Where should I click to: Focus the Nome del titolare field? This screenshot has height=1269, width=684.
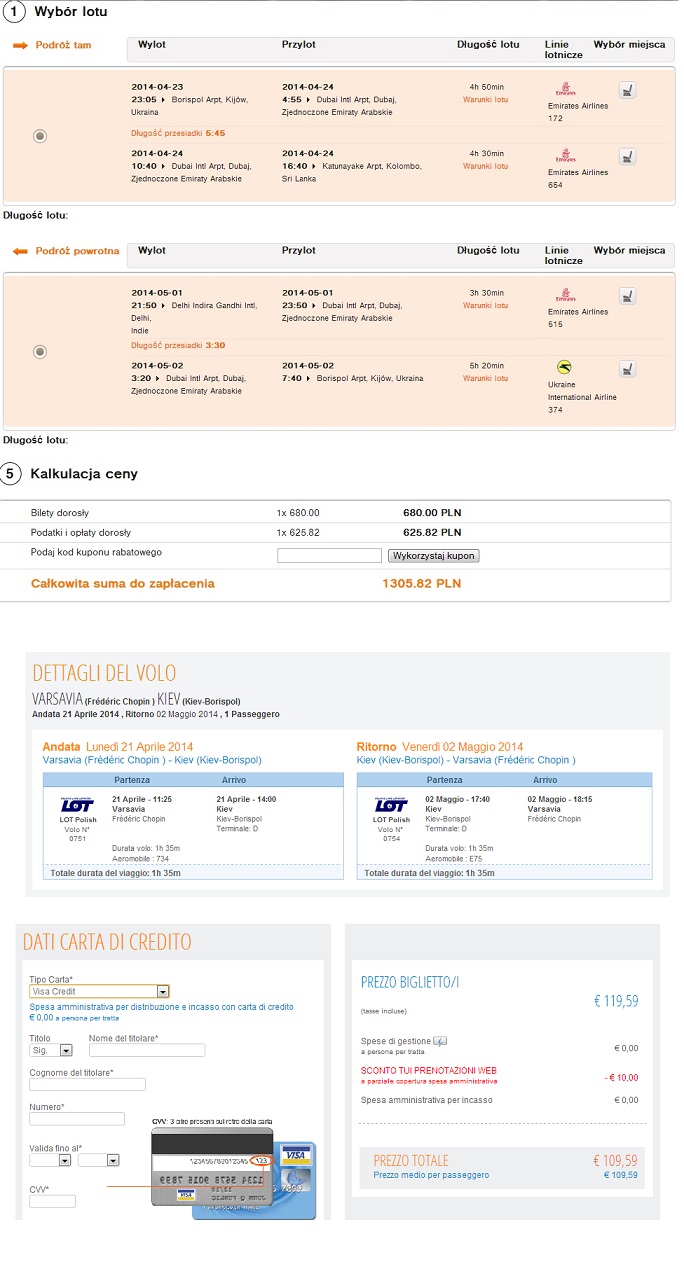[147, 1050]
